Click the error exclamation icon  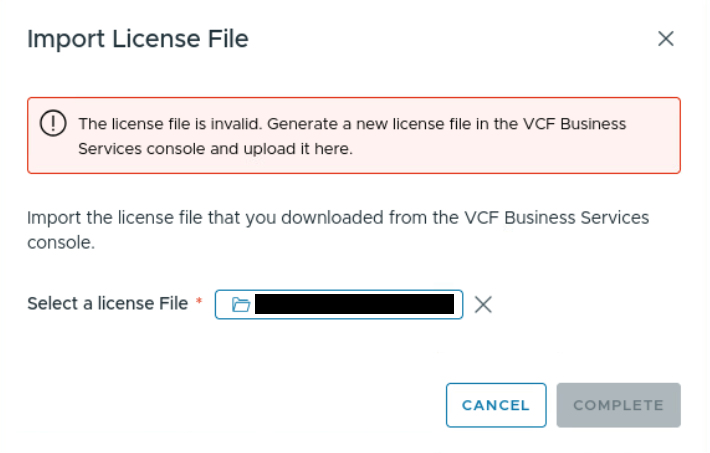(51, 123)
